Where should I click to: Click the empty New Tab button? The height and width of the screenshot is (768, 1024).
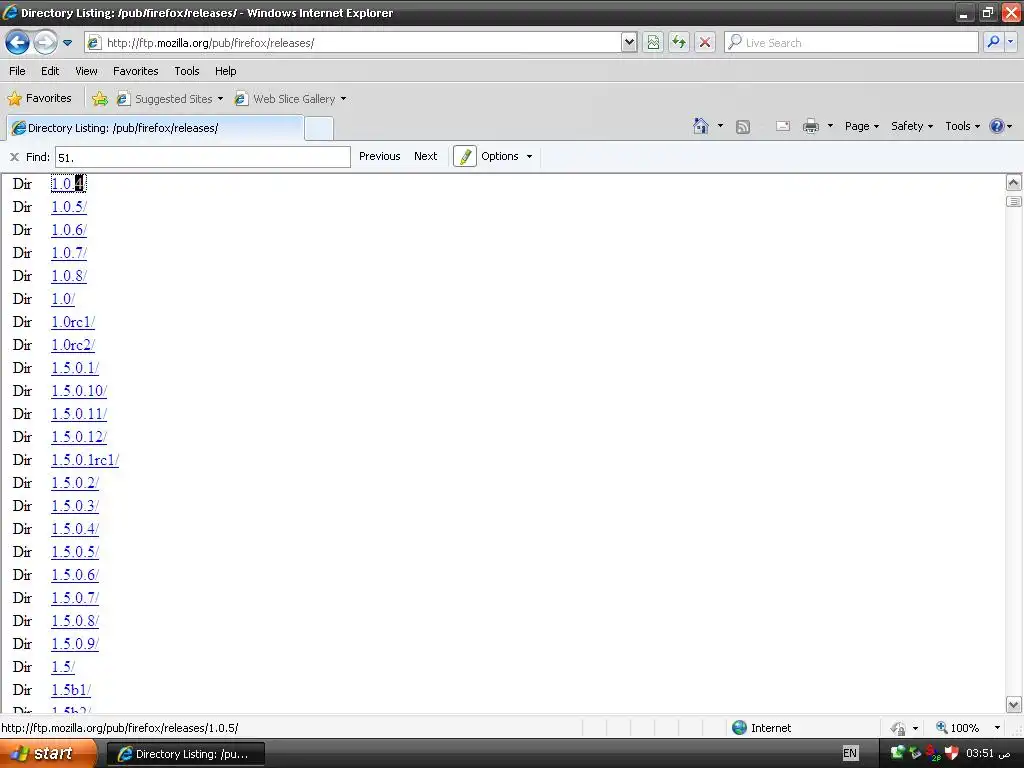pyautogui.click(x=319, y=129)
